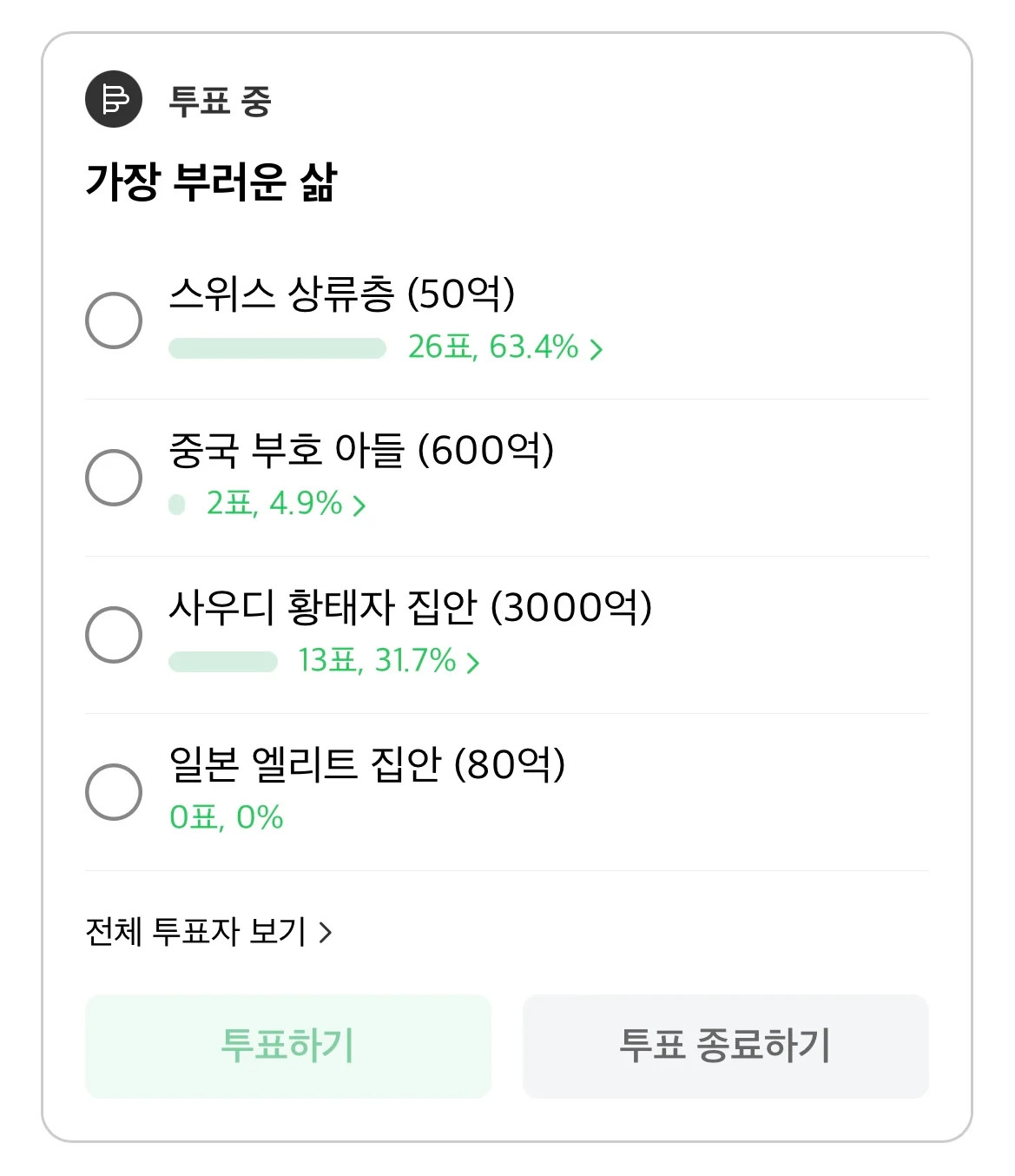Viewport: 1015px width, 1176px height.
Task: Expand the arrow beside 31.7% result
Action: point(473,663)
